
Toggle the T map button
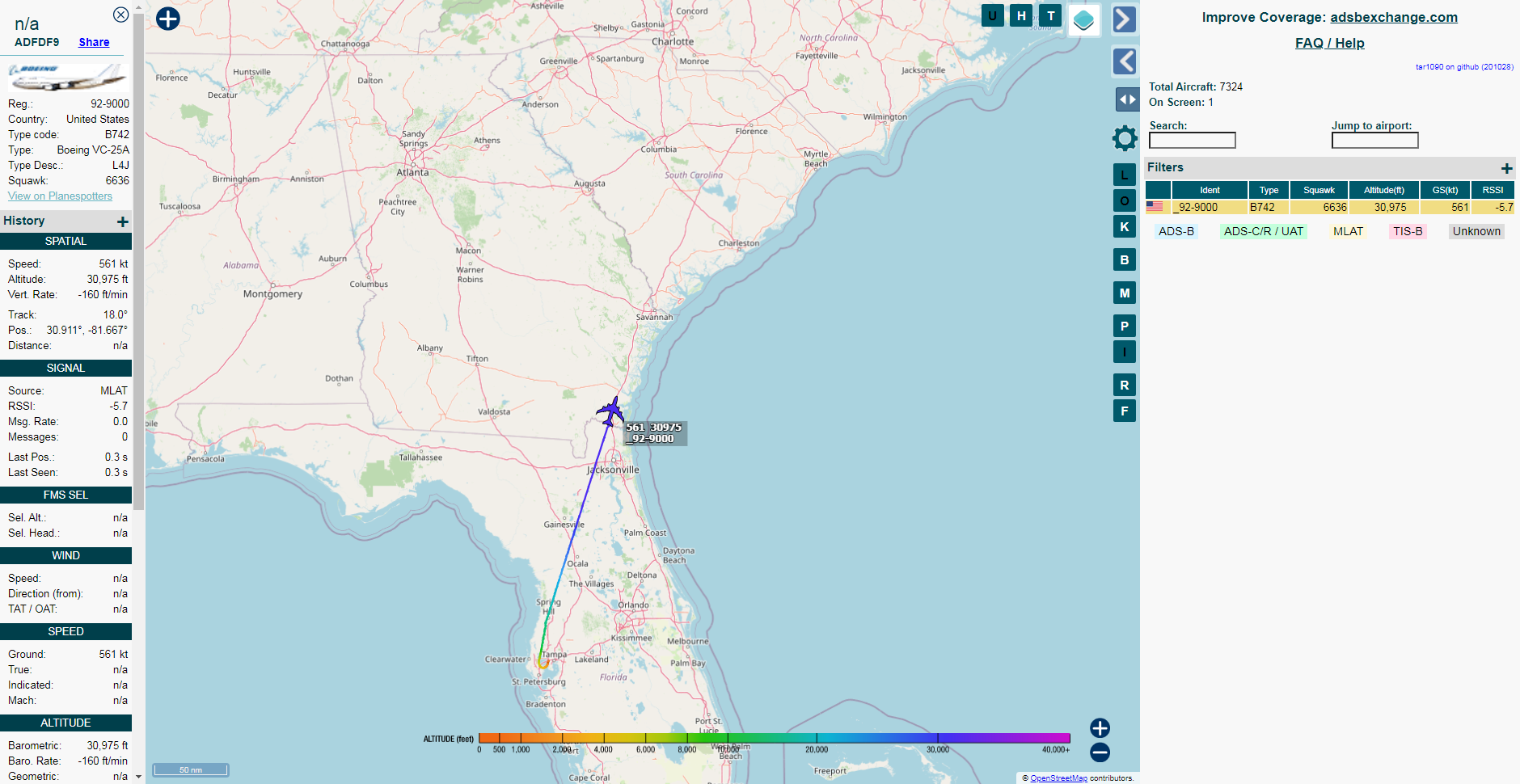pyautogui.click(x=1050, y=15)
